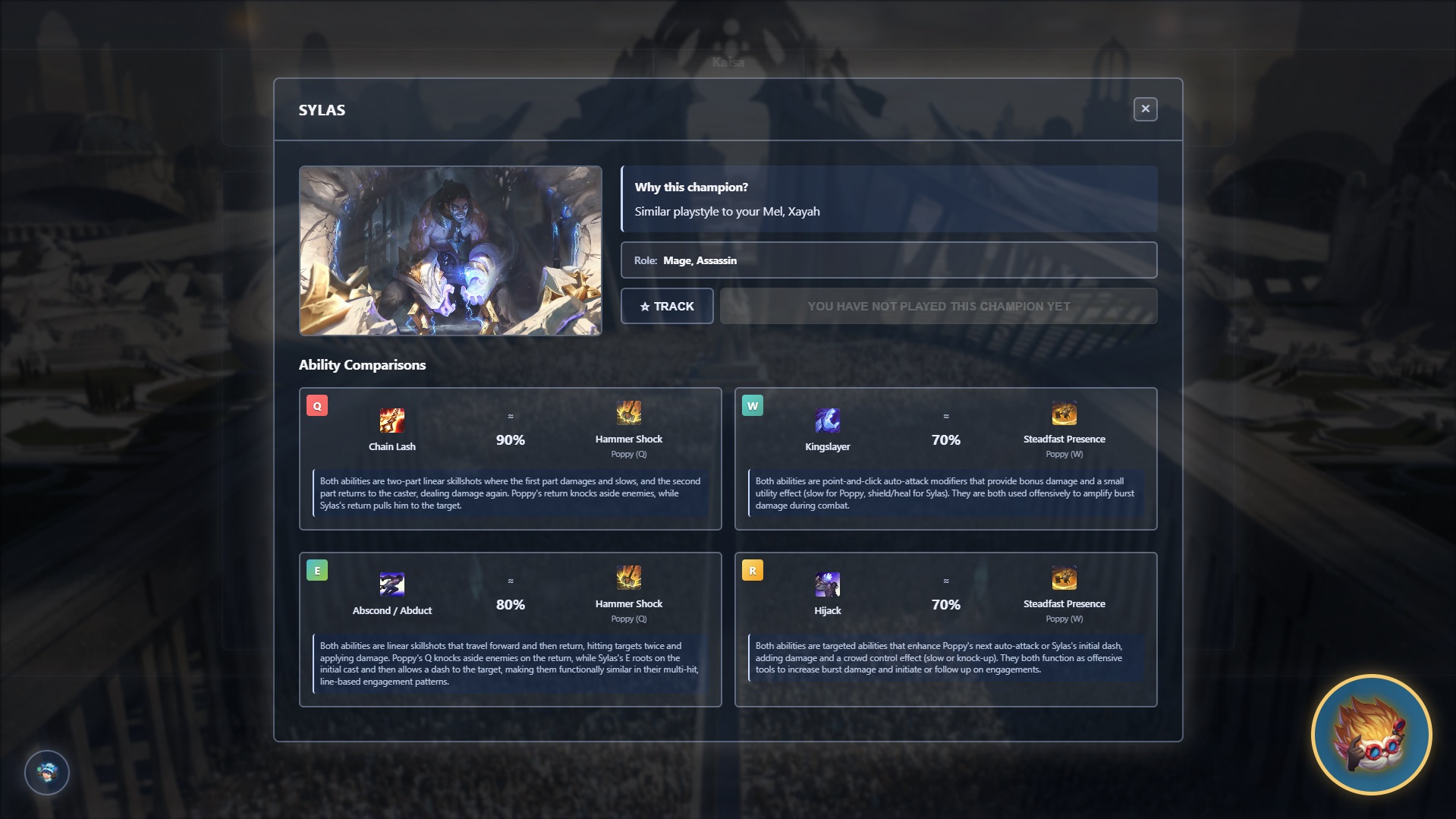Open the Heimerdinger assistant avatar
1456x819 pixels.
pyautogui.click(x=1371, y=734)
